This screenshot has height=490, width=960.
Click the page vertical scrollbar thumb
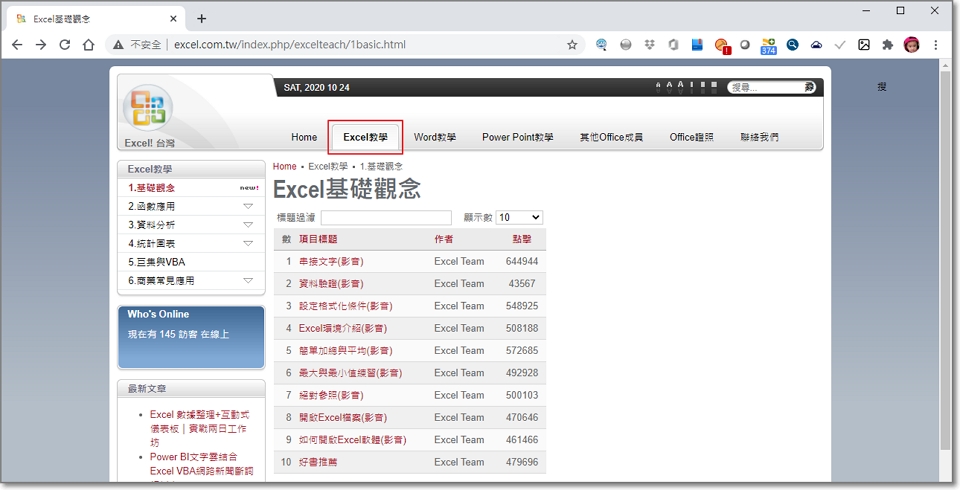click(x=945, y=262)
